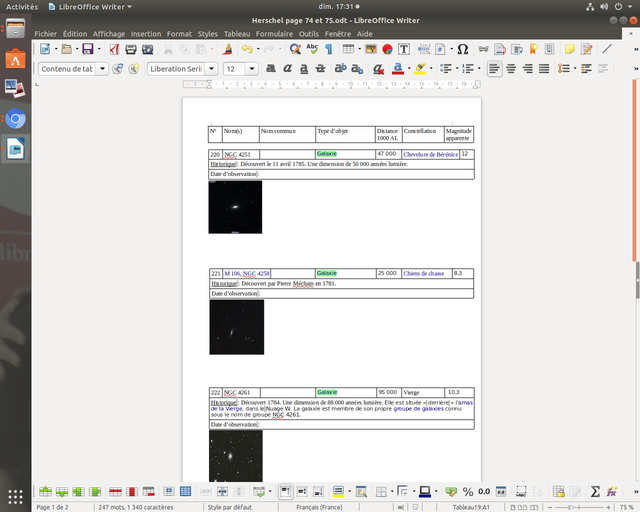Open the Outils menu

[x=309, y=34]
